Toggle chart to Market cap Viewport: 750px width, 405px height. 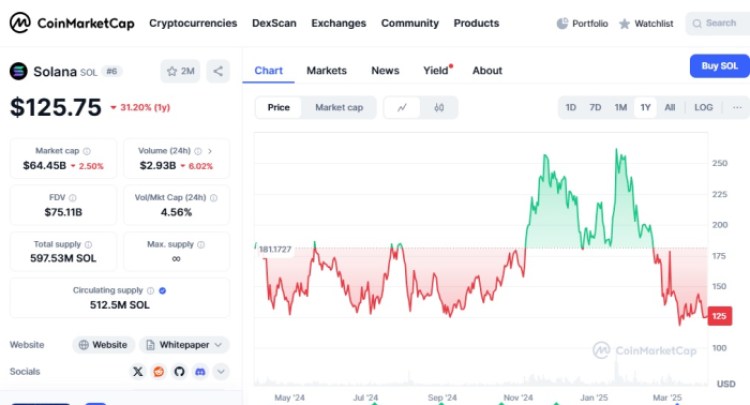[x=339, y=107]
